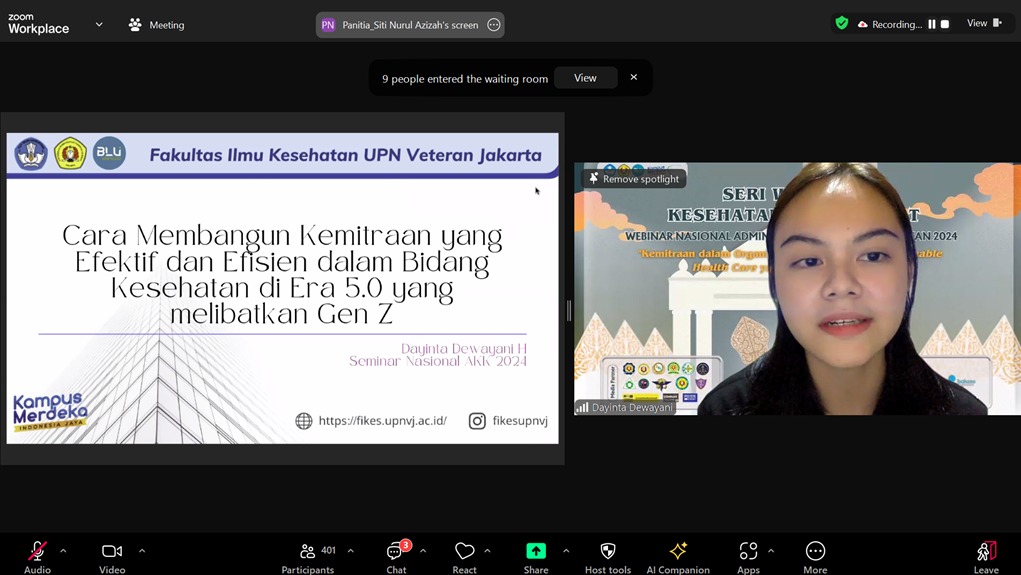Open the React emoji menu

[464, 551]
